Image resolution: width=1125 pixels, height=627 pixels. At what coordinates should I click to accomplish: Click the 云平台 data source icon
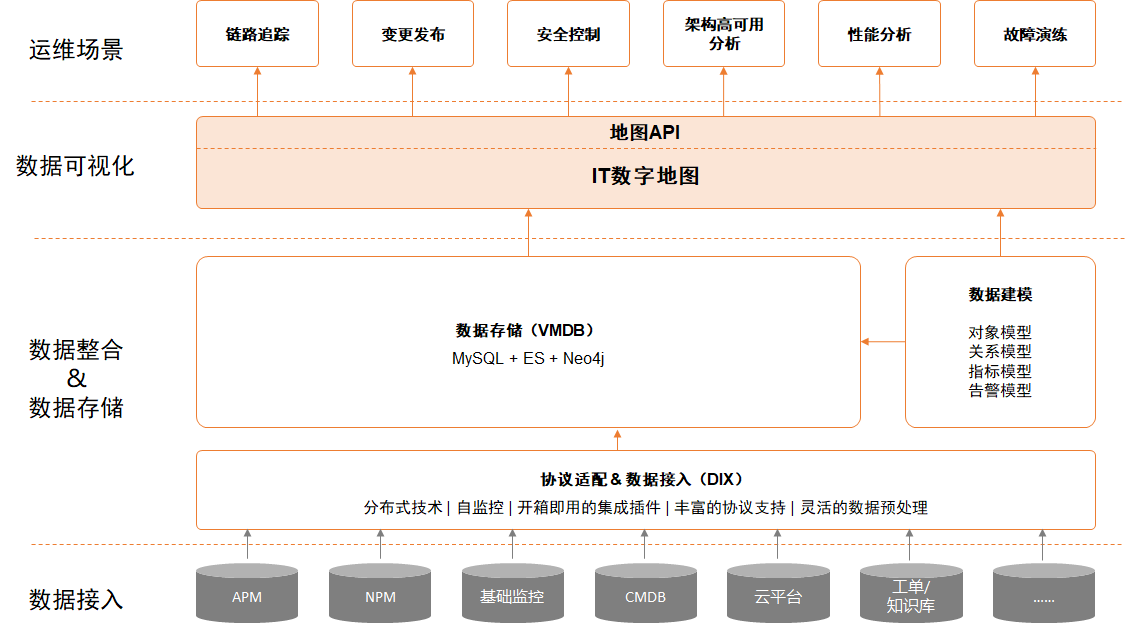(778, 593)
